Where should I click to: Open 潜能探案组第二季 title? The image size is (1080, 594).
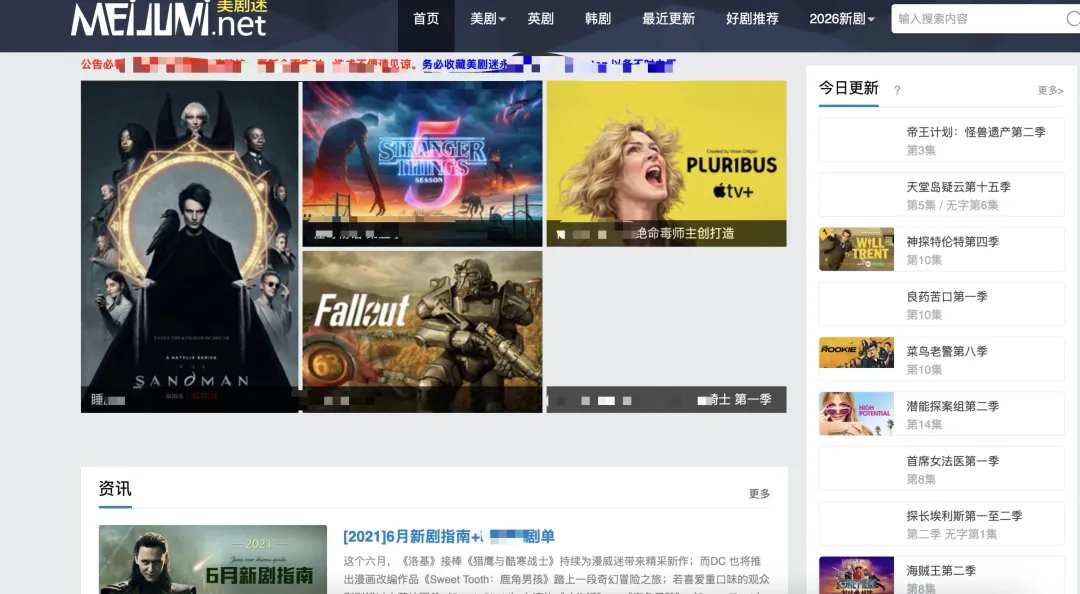click(x=953, y=407)
